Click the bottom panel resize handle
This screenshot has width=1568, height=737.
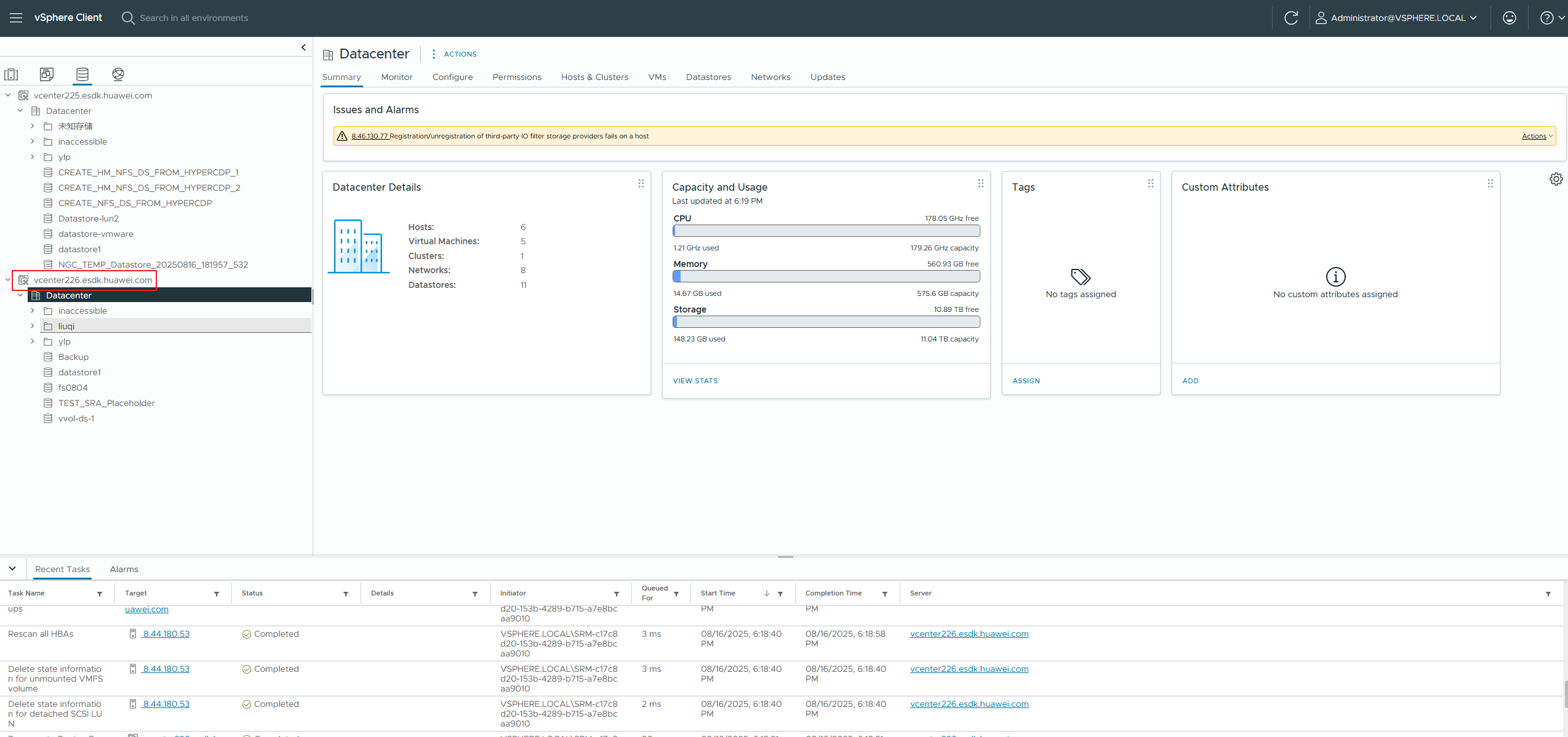785,557
